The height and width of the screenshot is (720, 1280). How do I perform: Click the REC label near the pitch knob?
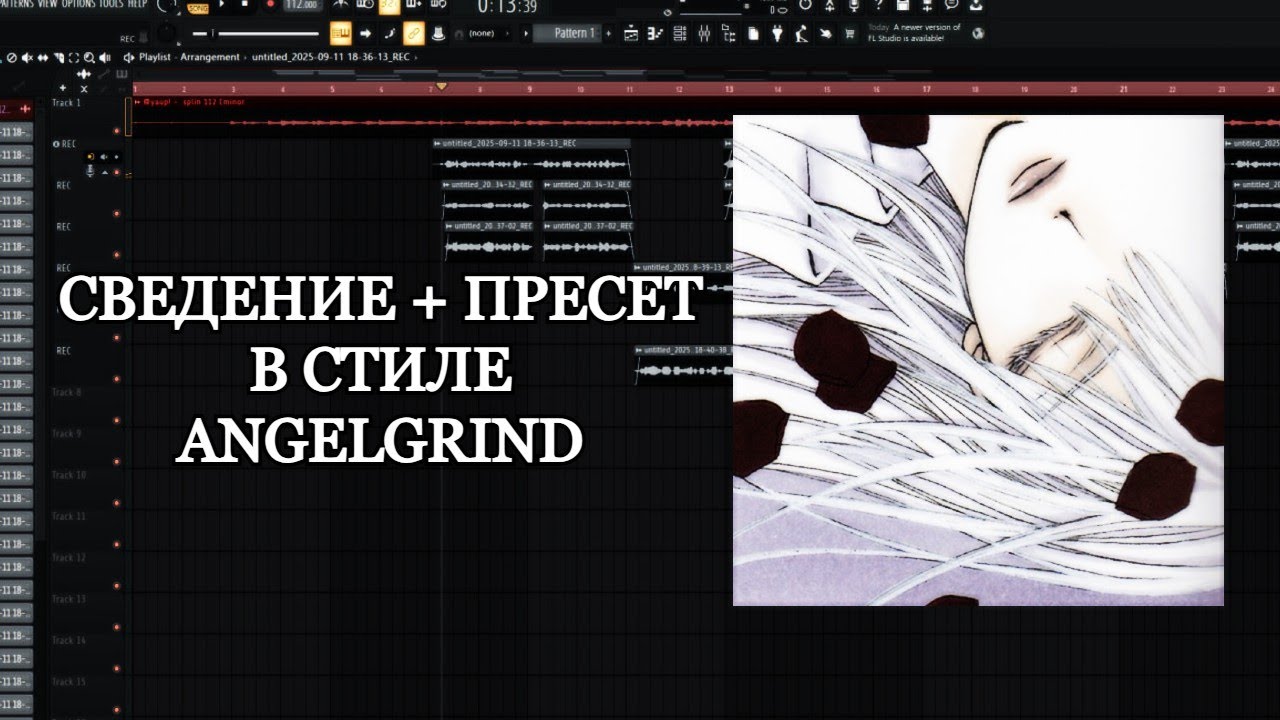click(127, 39)
